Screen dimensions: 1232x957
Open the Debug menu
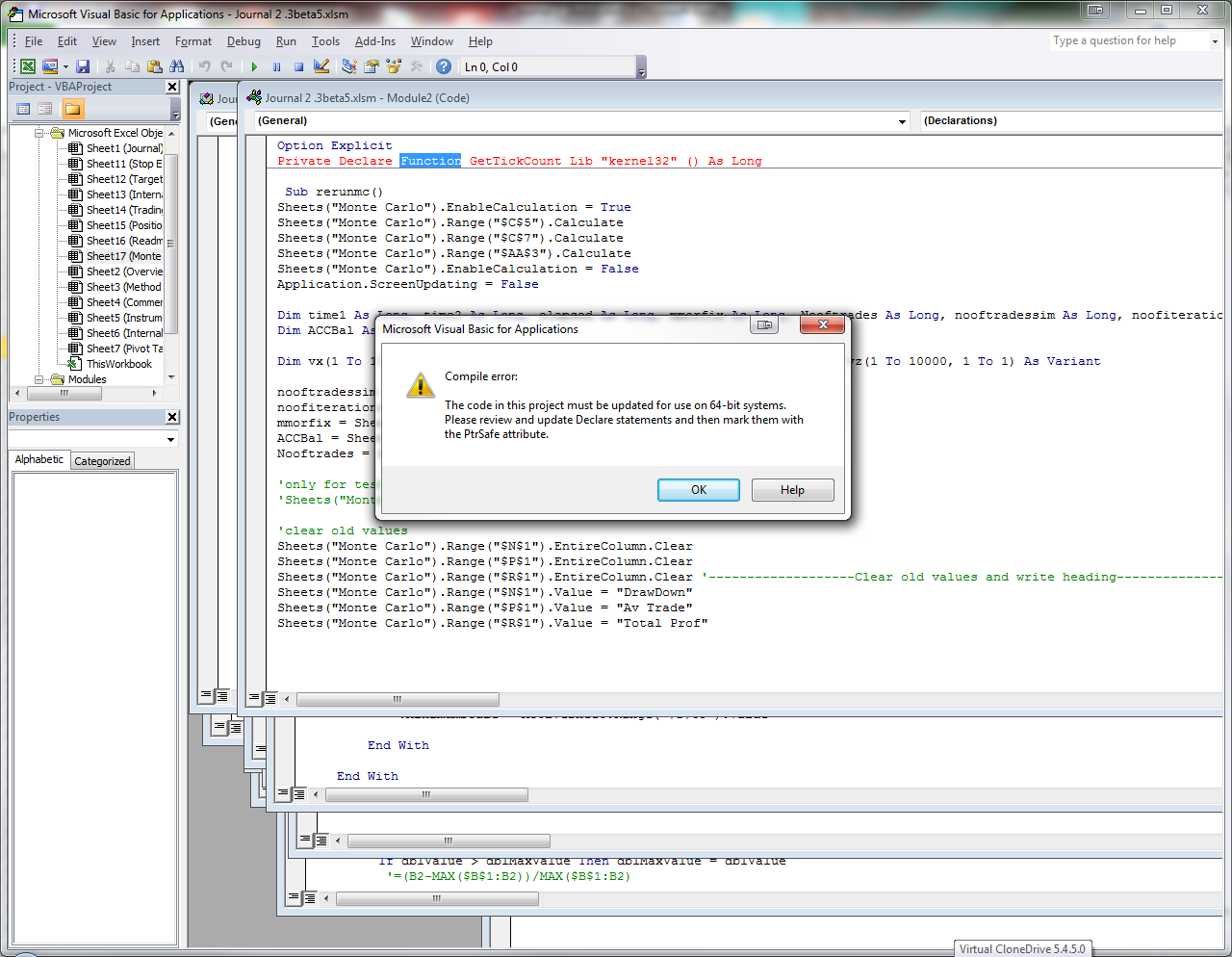coord(244,41)
